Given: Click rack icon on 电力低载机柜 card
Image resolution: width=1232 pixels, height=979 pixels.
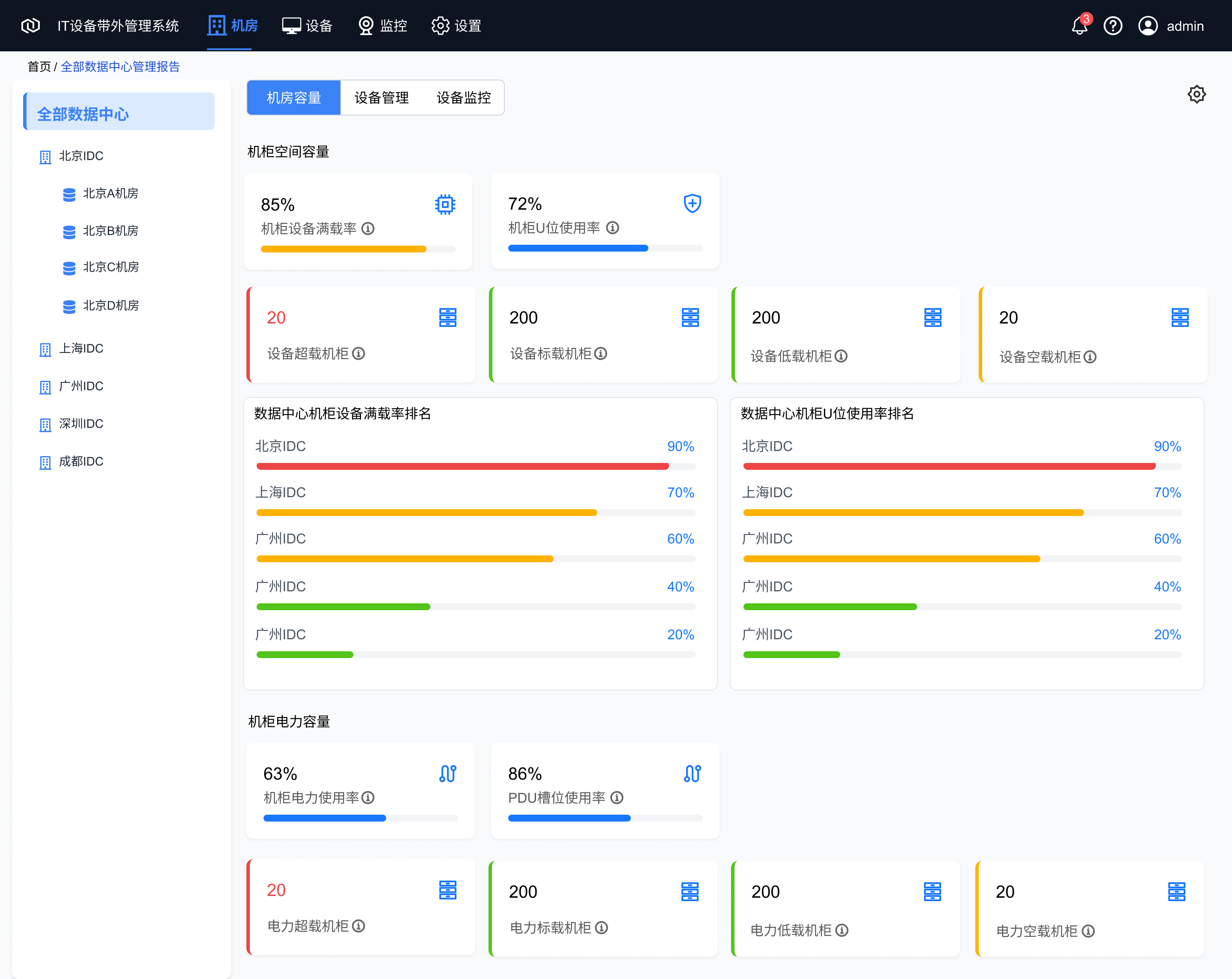Looking at the screenshot, I should pyautogui.click(x=932, y=892).
